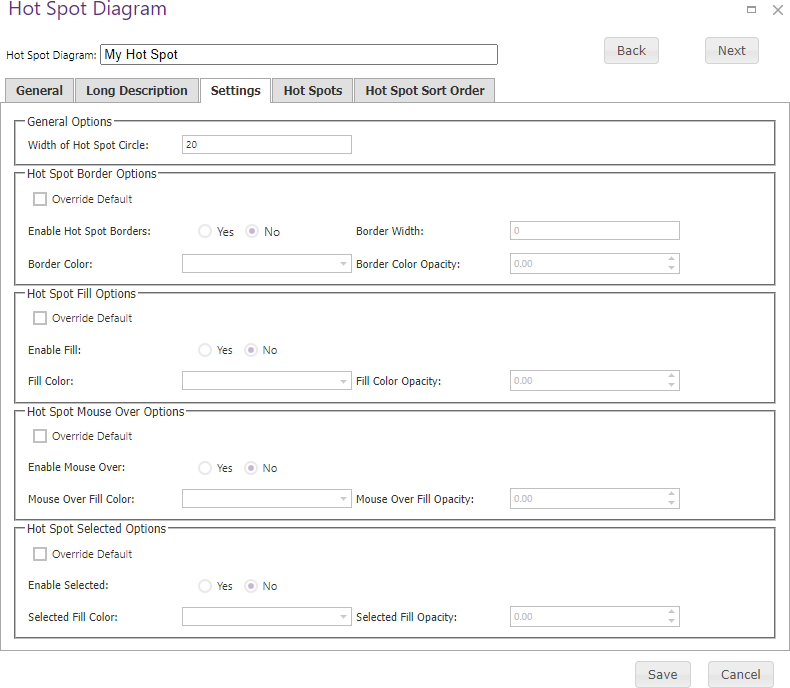Viewport: 790px width, 688px height.
Task: Close the Hot Spot Diagram dialog
Action: (x=777, y=10)
